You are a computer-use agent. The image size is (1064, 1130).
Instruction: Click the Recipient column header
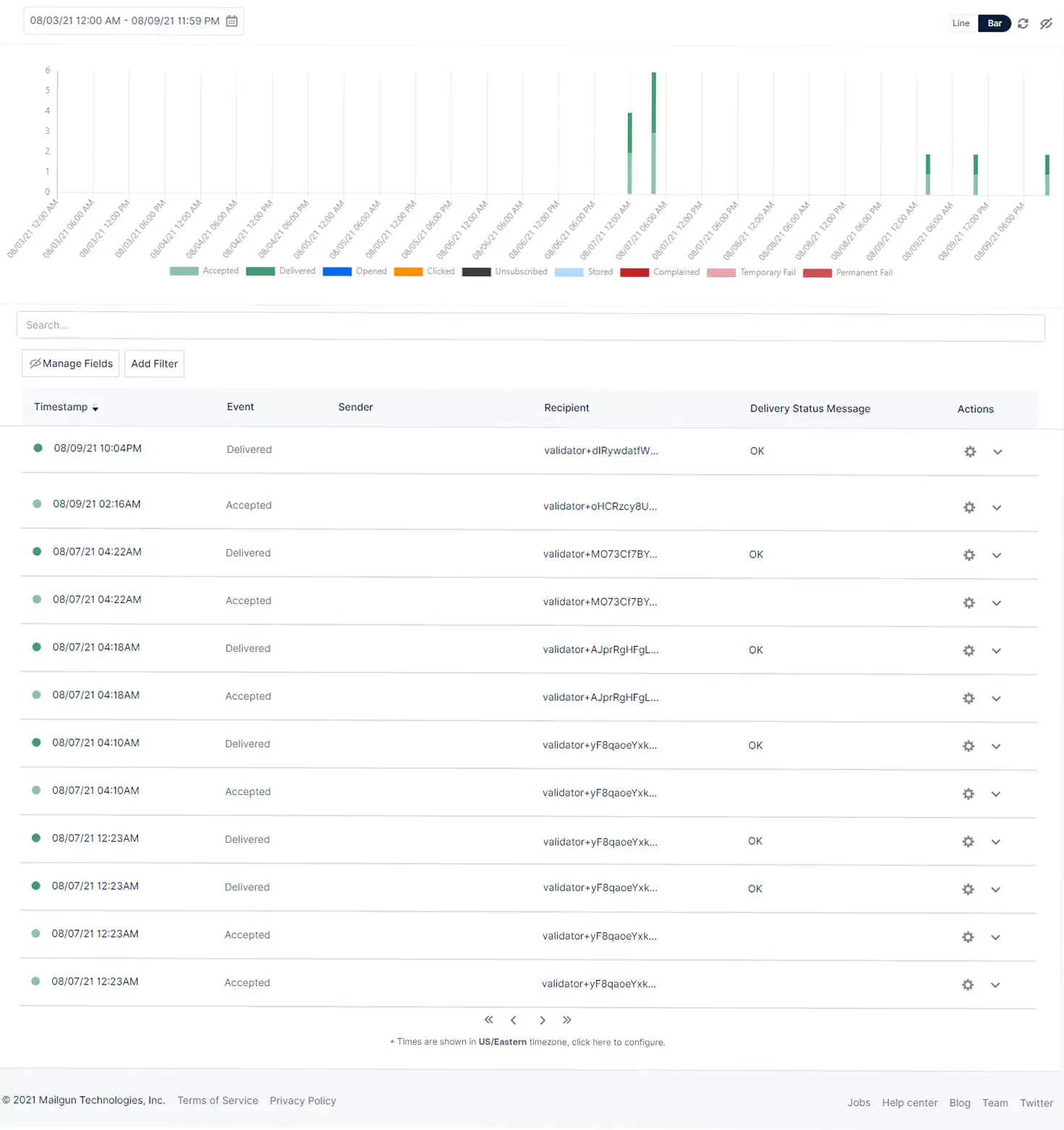tap(566, 408)
